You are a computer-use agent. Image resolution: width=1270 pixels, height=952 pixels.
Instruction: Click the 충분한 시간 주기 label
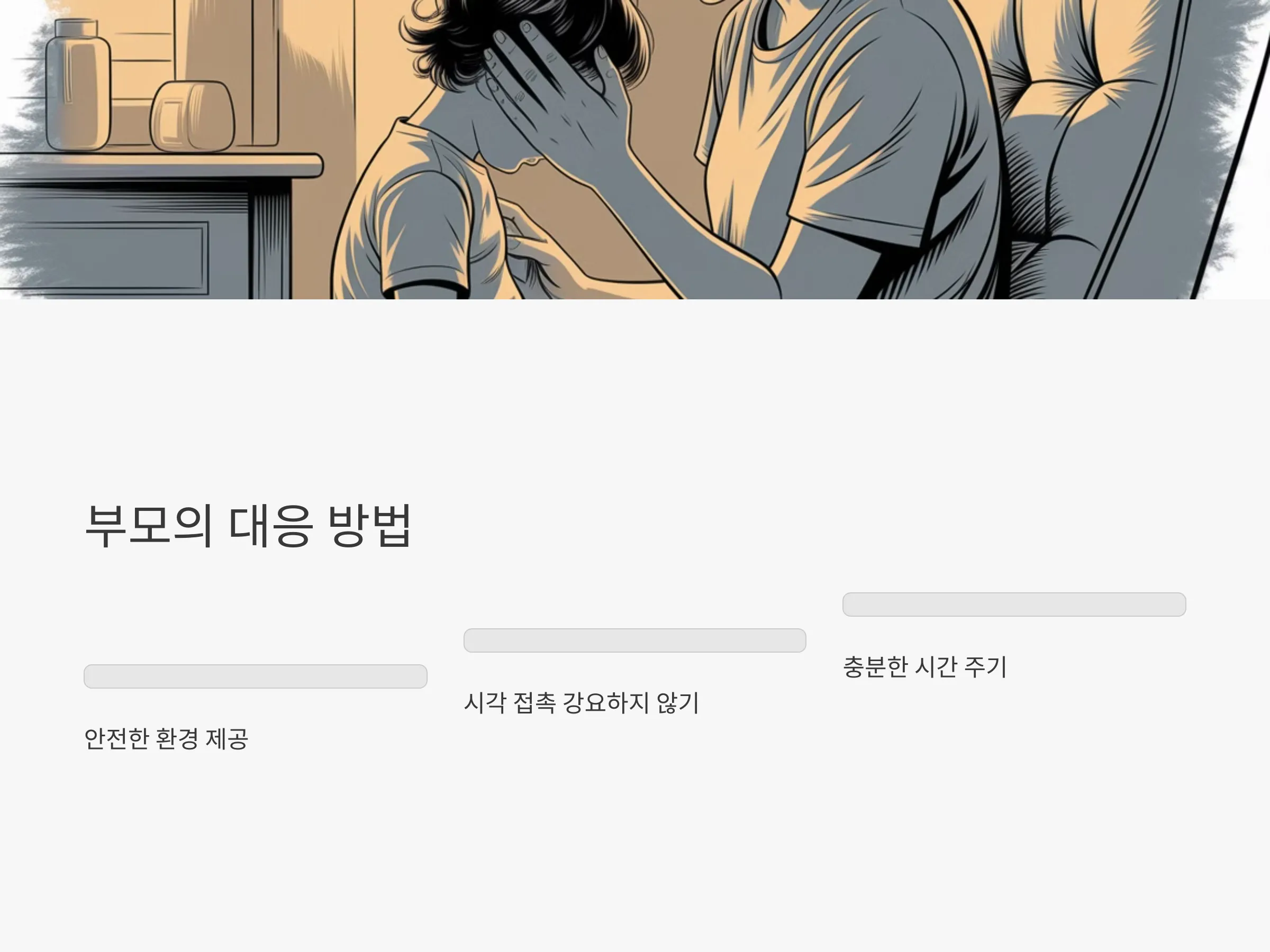[x=925, y=667]
